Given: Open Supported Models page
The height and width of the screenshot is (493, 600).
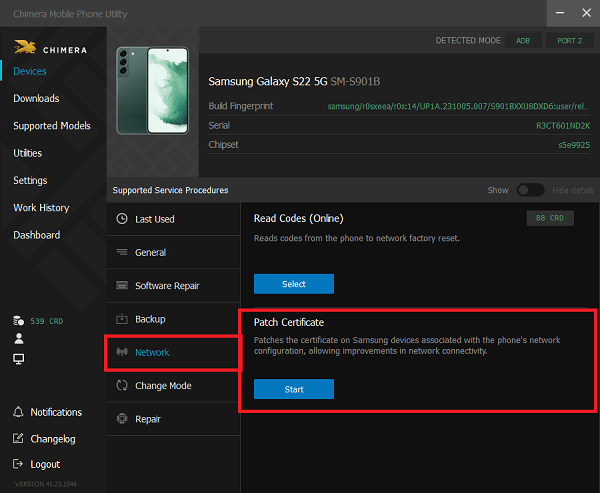Looking at the screenshot, I should pos(52,126).
